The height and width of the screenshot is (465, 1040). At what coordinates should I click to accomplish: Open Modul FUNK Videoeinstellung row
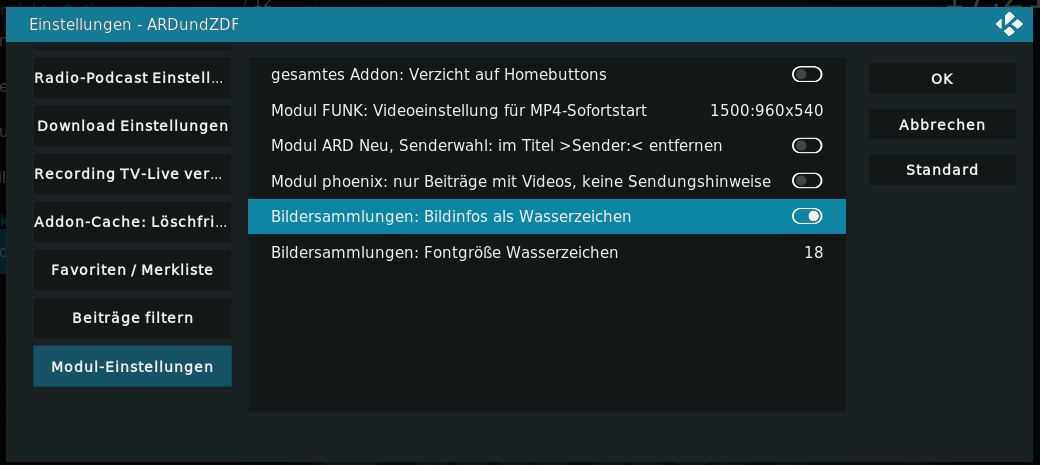click(x=547, y=110)
